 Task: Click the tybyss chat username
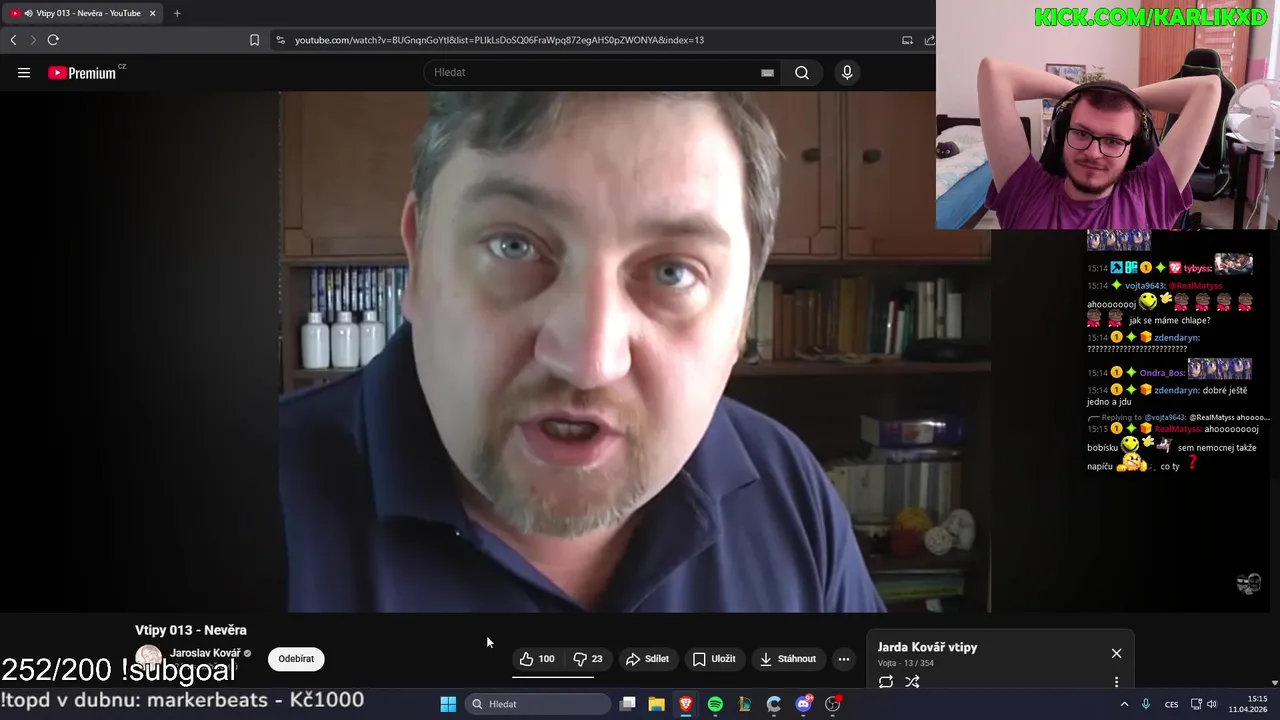point(1198,268)
